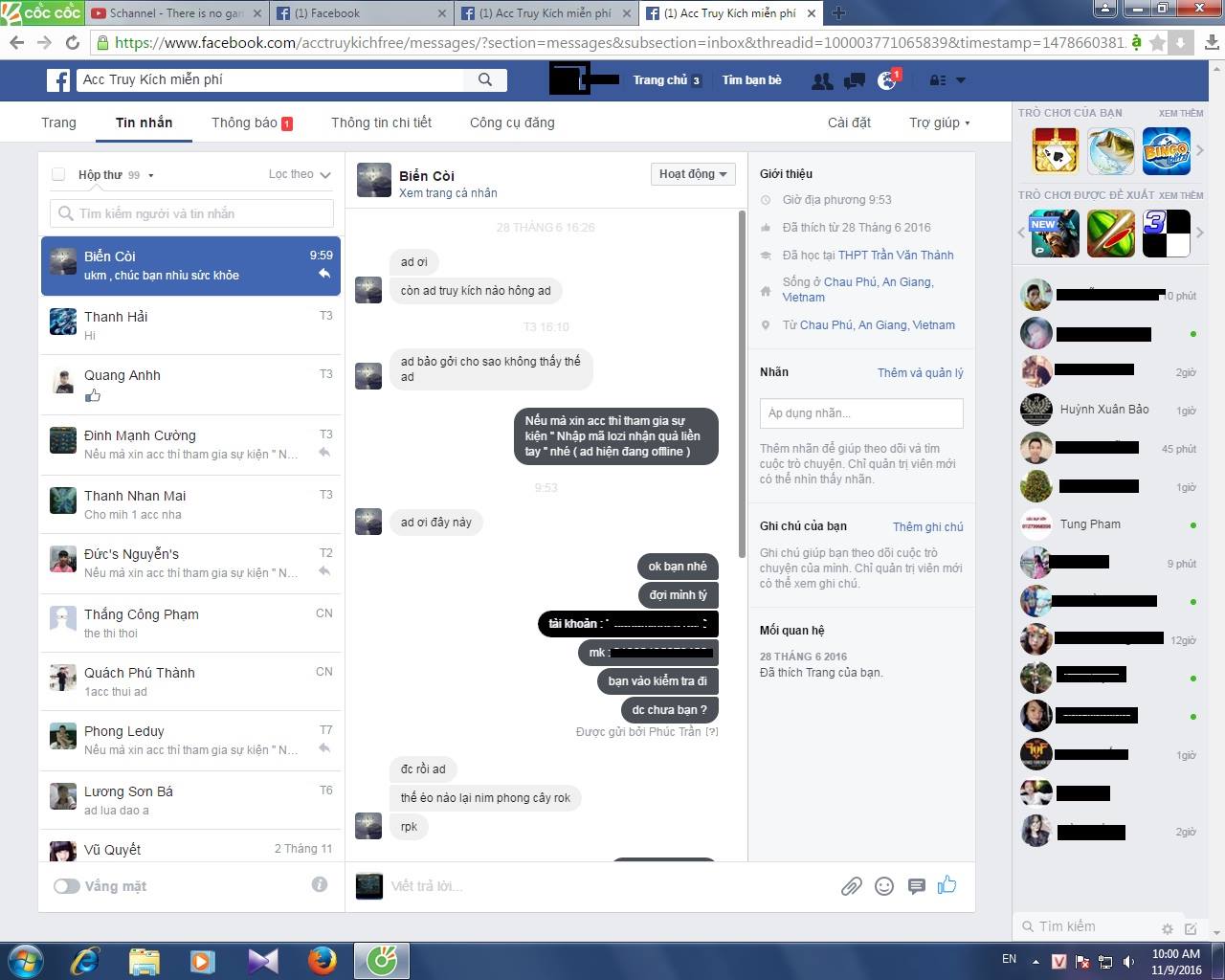The height and width of the screenshot is (980, 1225).
Task: Open chat with Tung Pham
Action: 1110,524
